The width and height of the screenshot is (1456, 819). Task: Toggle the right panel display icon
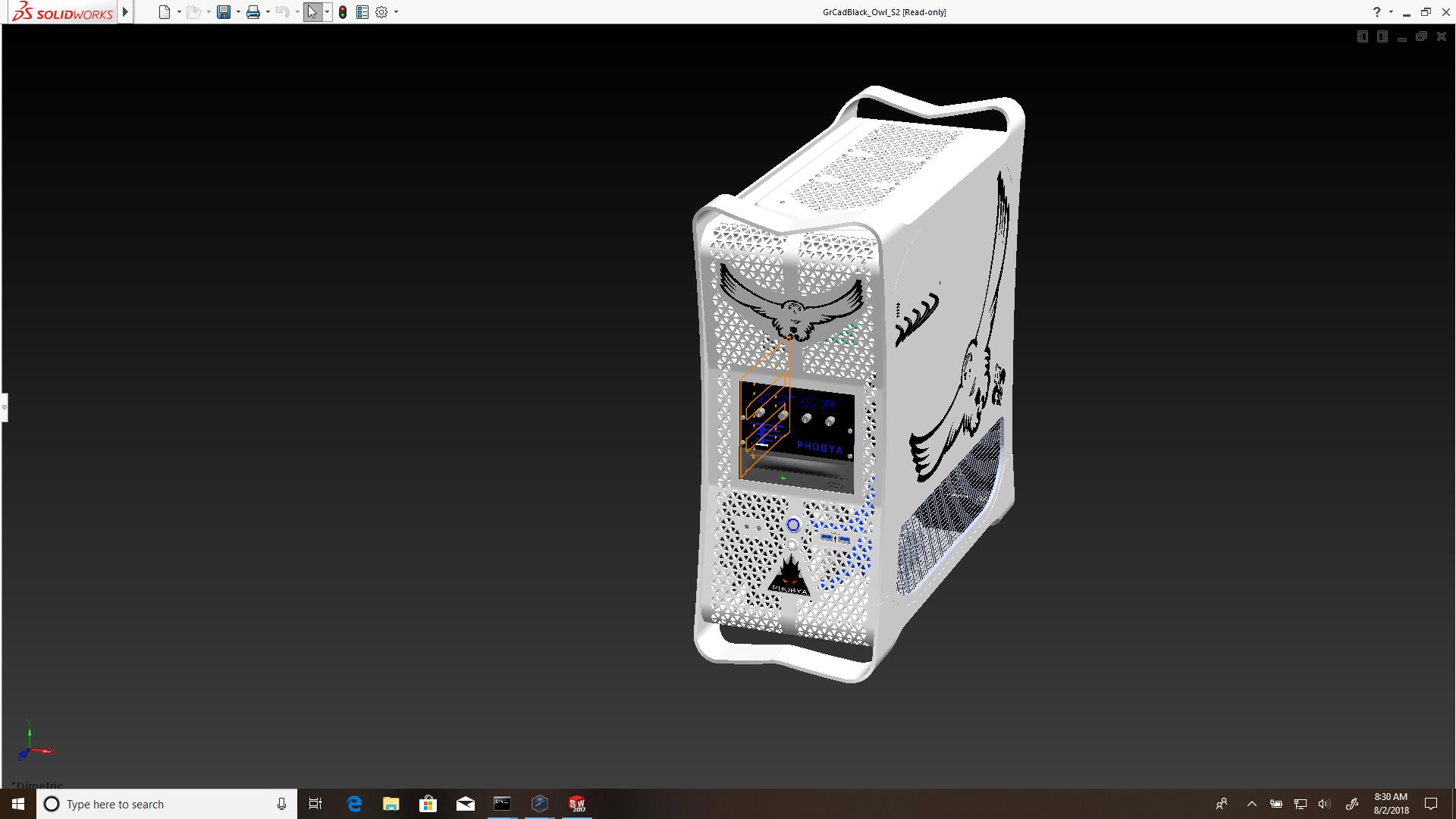coord(1382,36)
